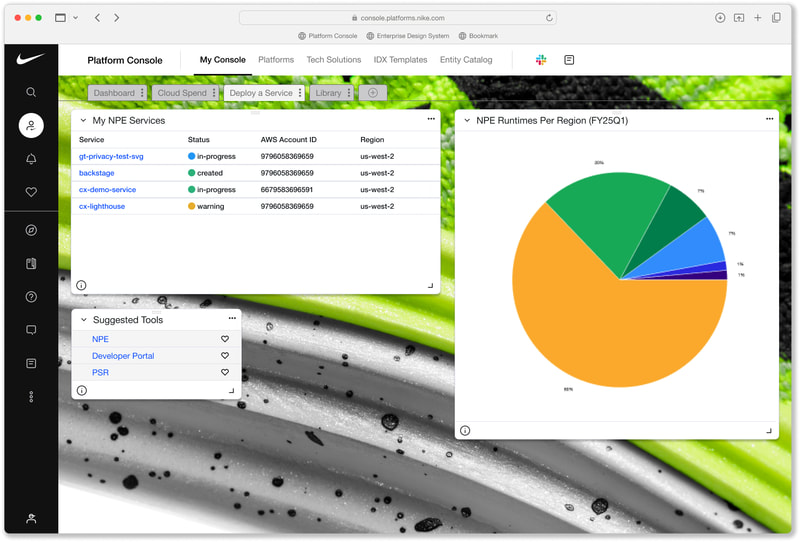Collapse the NPE Runtimes Per Region widget
The image size is (800, 542).
click(x=467, y=120)
